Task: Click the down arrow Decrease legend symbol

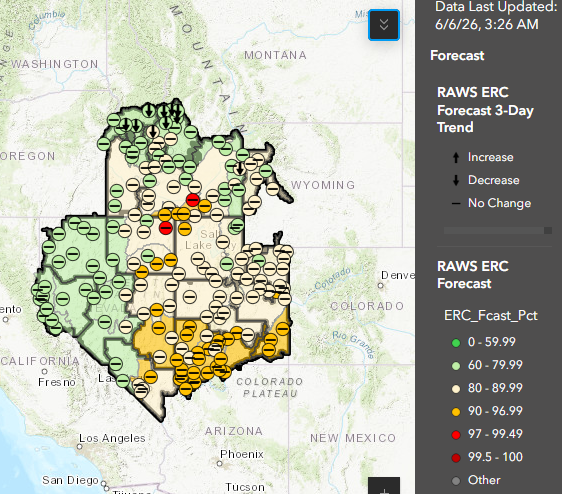Action: 456,180
